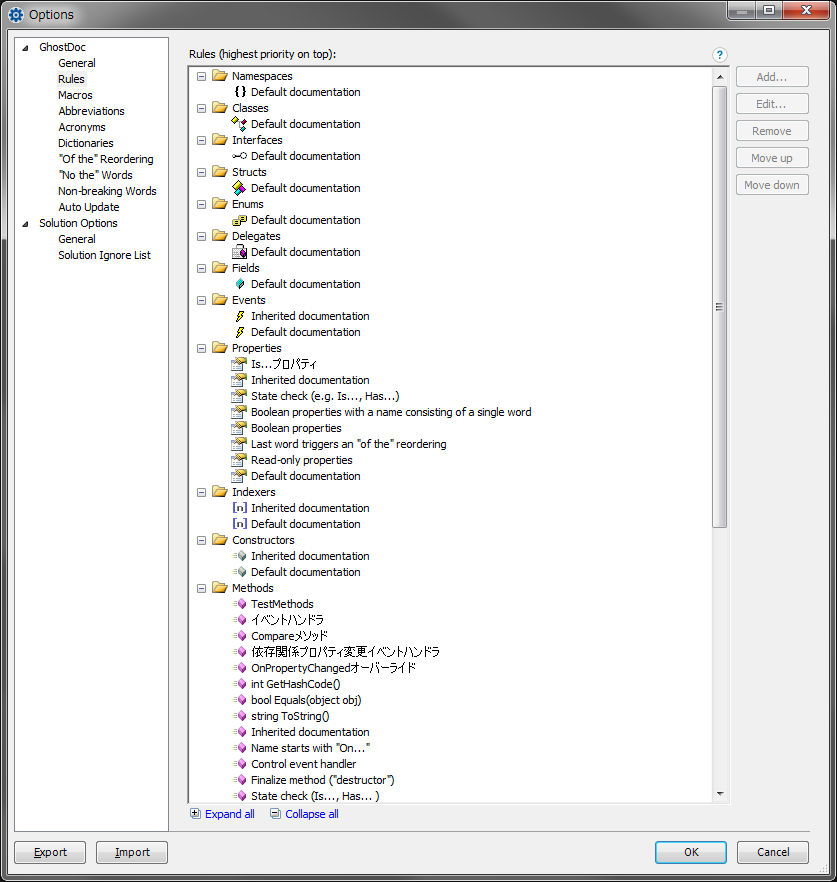Click the Export button
The height and width of the screenshot is (882, 837).
pyautogui.click(x=50, y=852)
